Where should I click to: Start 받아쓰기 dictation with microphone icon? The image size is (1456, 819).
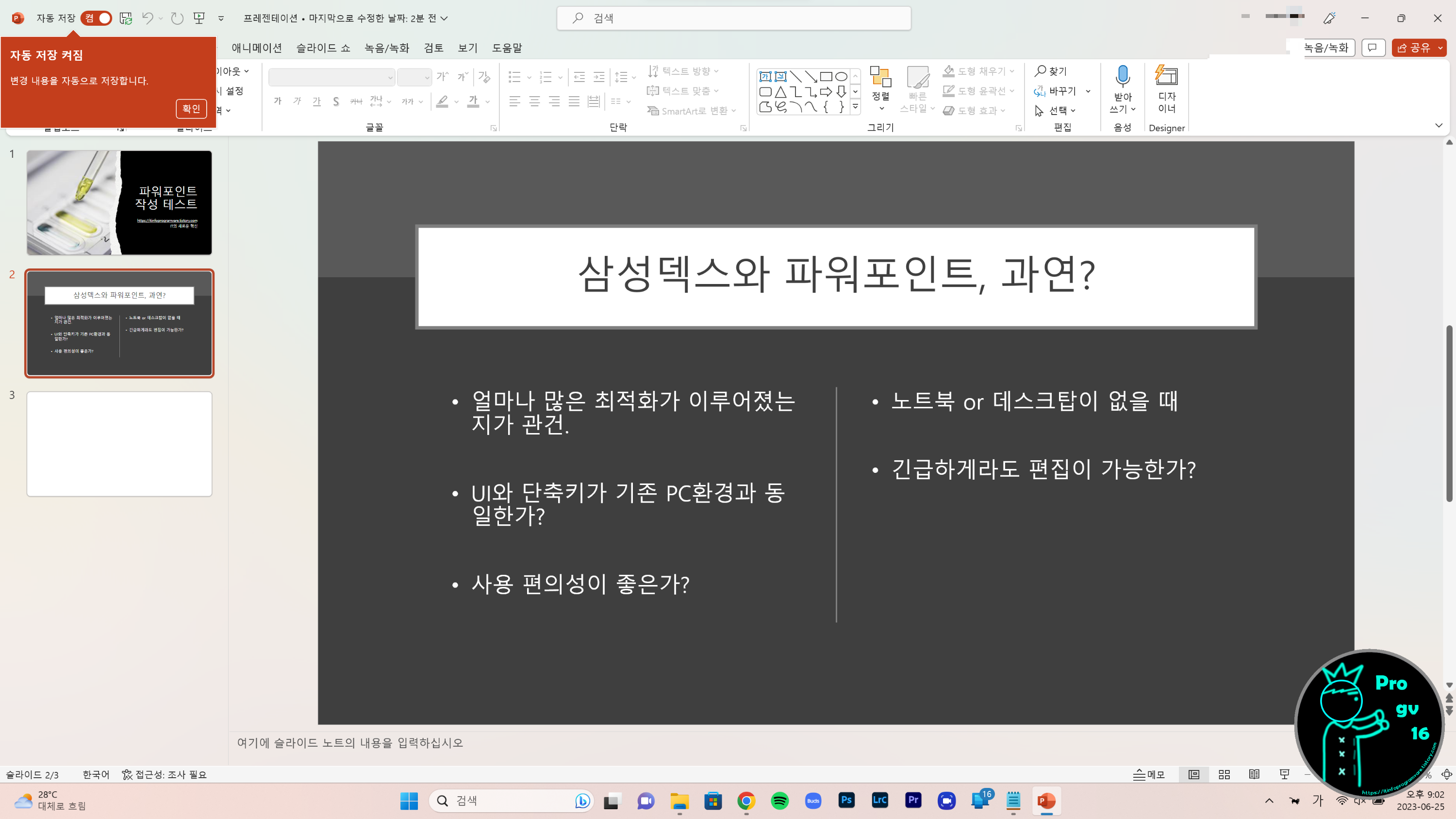[1122, 79]
